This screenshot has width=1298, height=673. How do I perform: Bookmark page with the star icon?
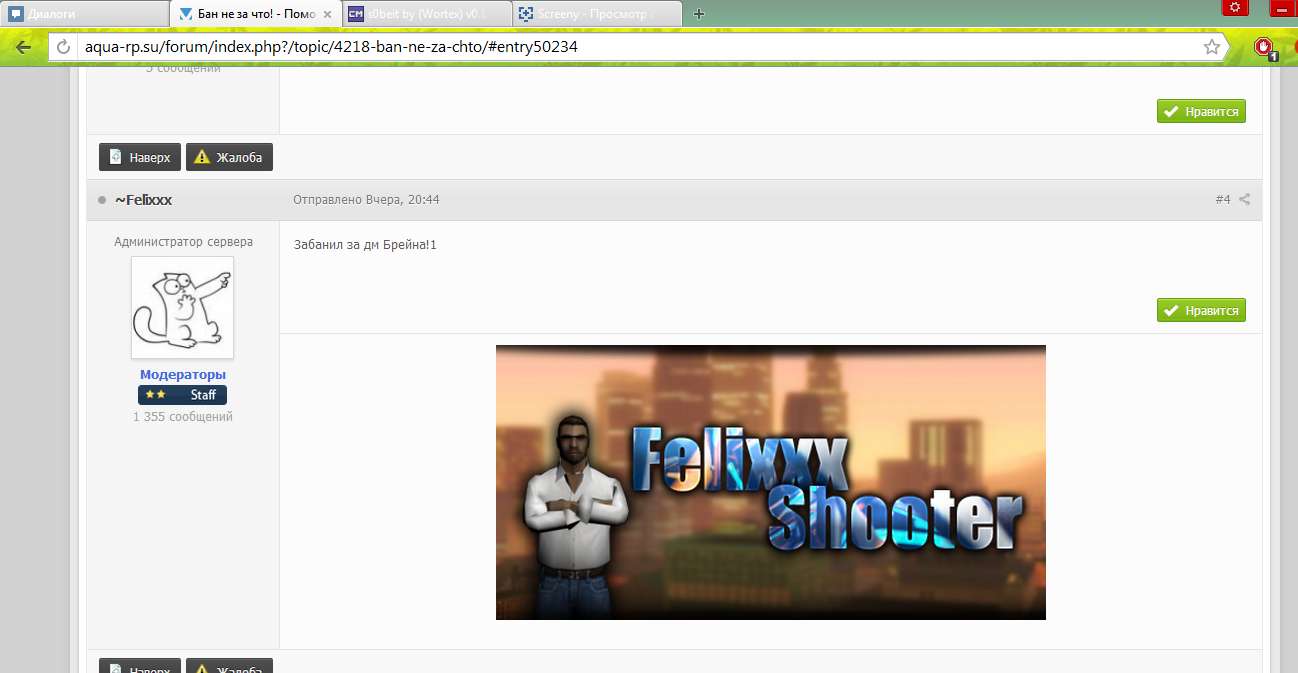pos(1211,47)
